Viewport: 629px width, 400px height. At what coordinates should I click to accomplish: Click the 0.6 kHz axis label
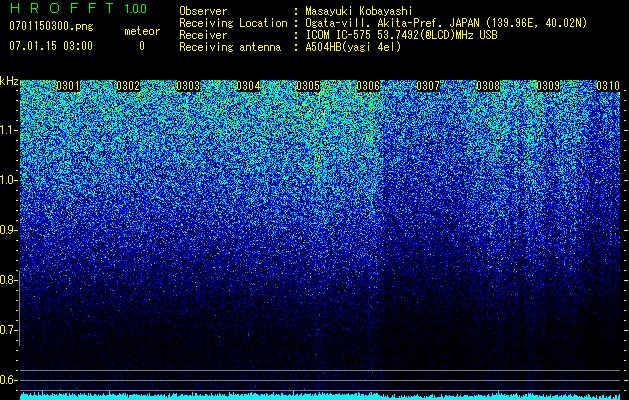(x=7, y=380)
